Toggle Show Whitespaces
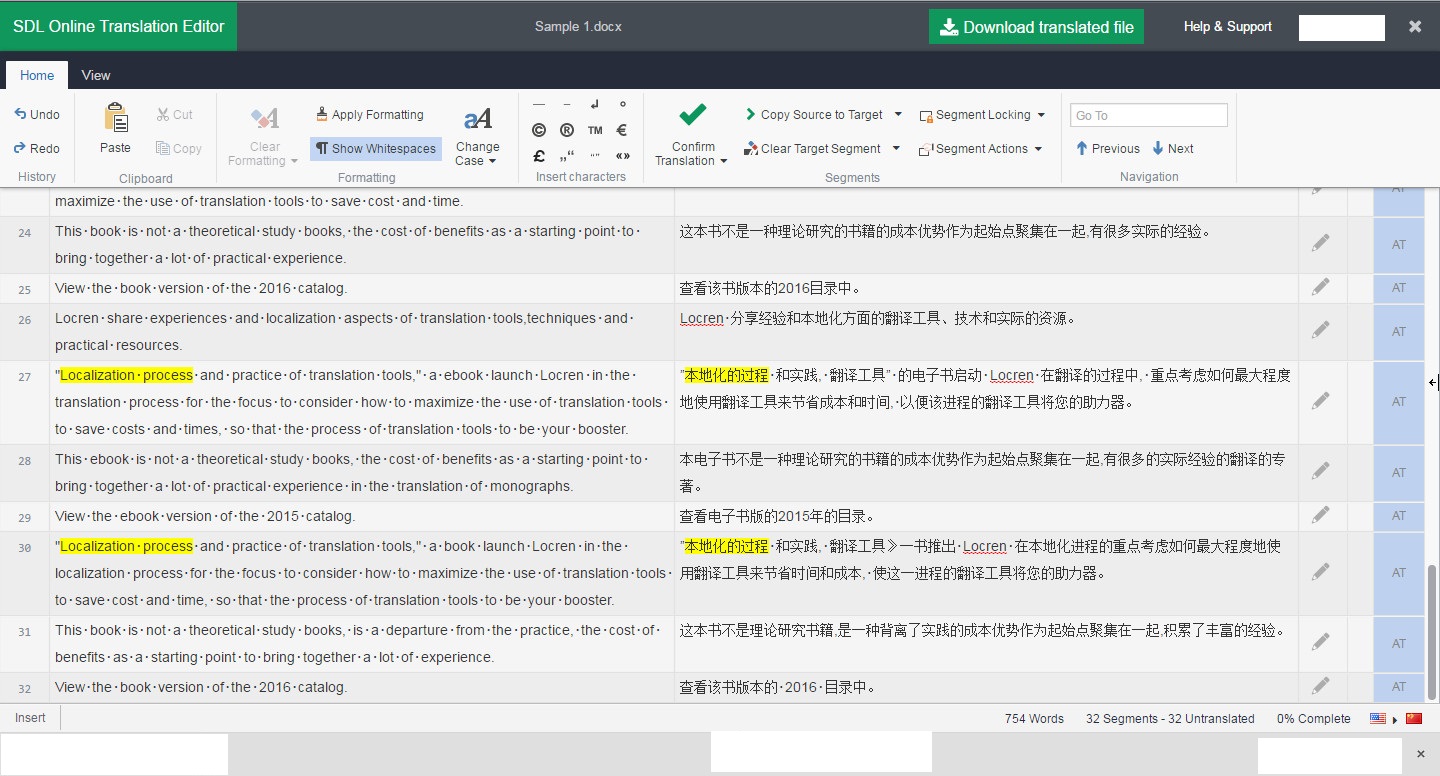 coord(375,148)
